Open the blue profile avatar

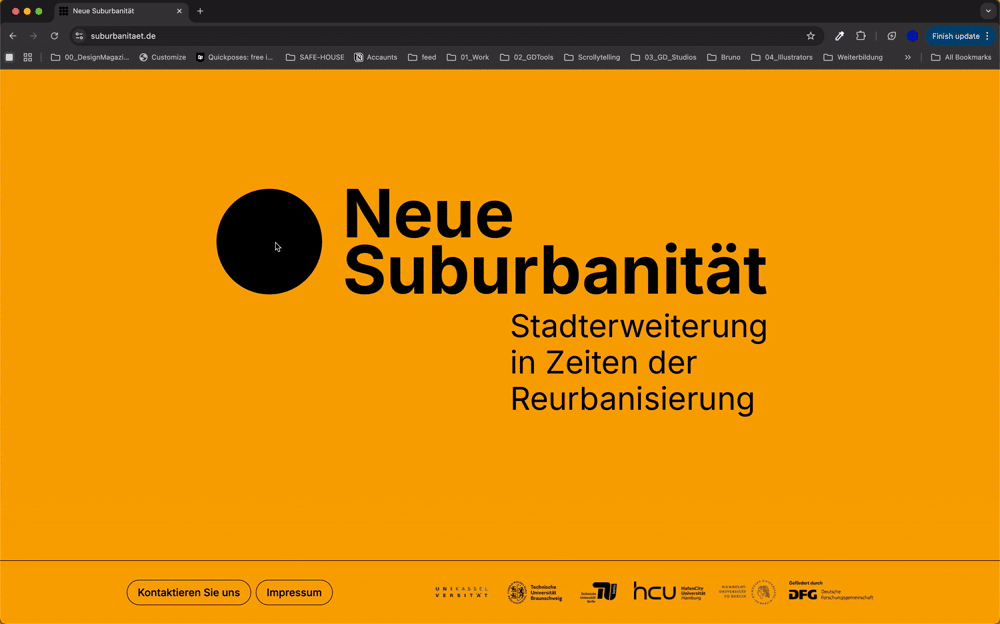coord(912,36)
